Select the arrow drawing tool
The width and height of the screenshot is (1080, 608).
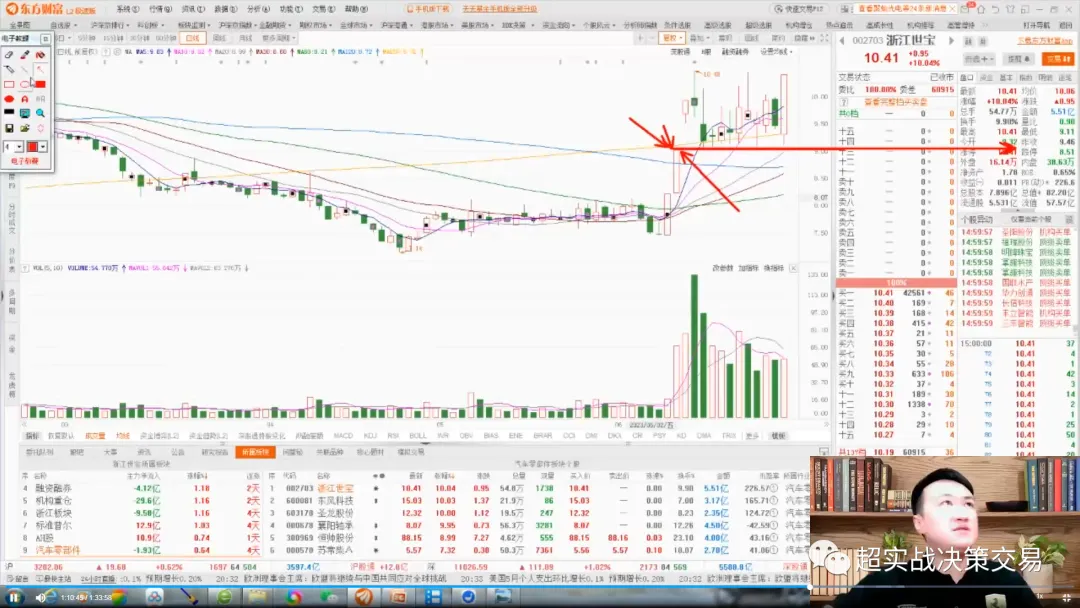click(x=41, y=69)
